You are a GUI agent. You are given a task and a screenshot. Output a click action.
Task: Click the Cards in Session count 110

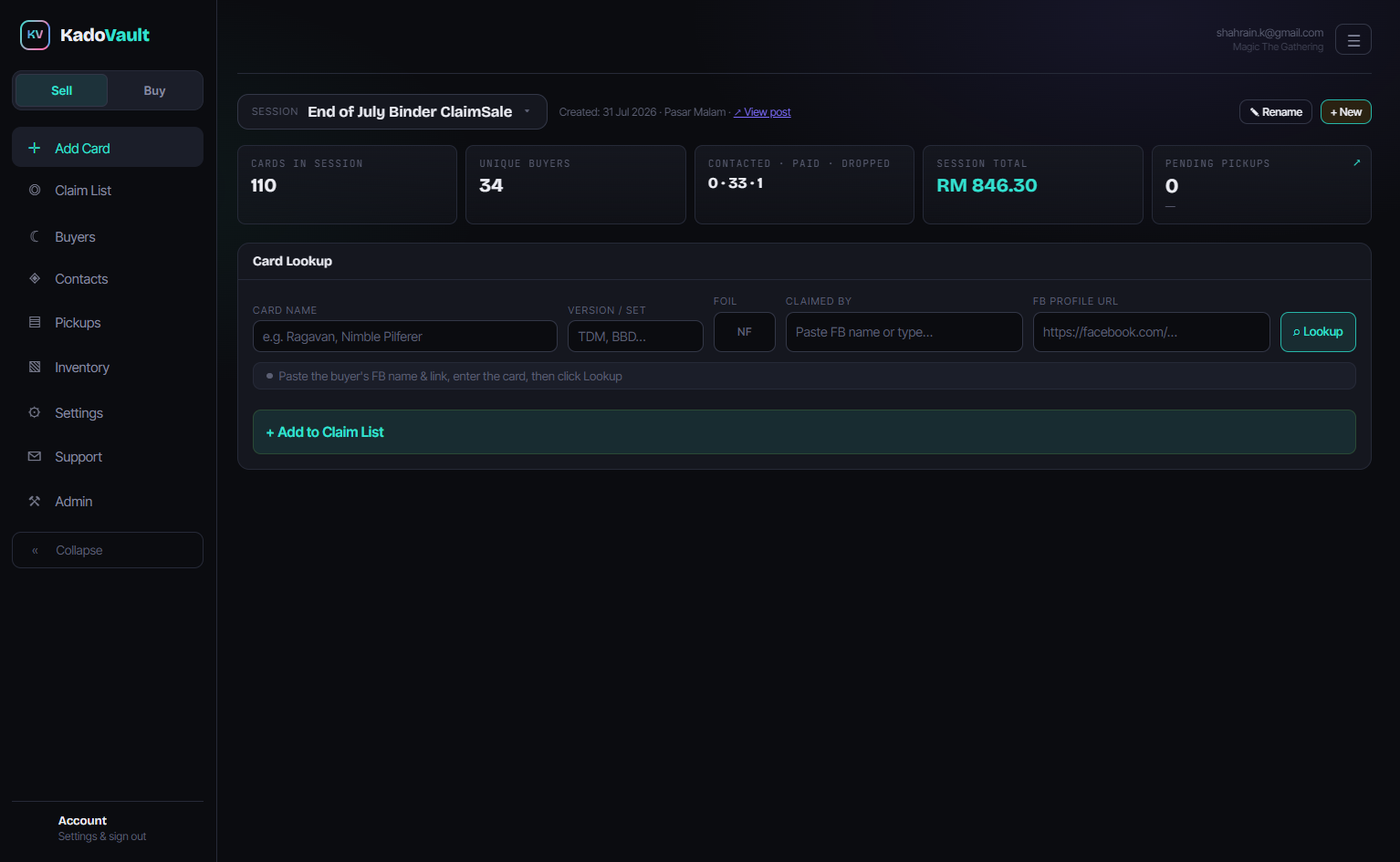(264, 185)
